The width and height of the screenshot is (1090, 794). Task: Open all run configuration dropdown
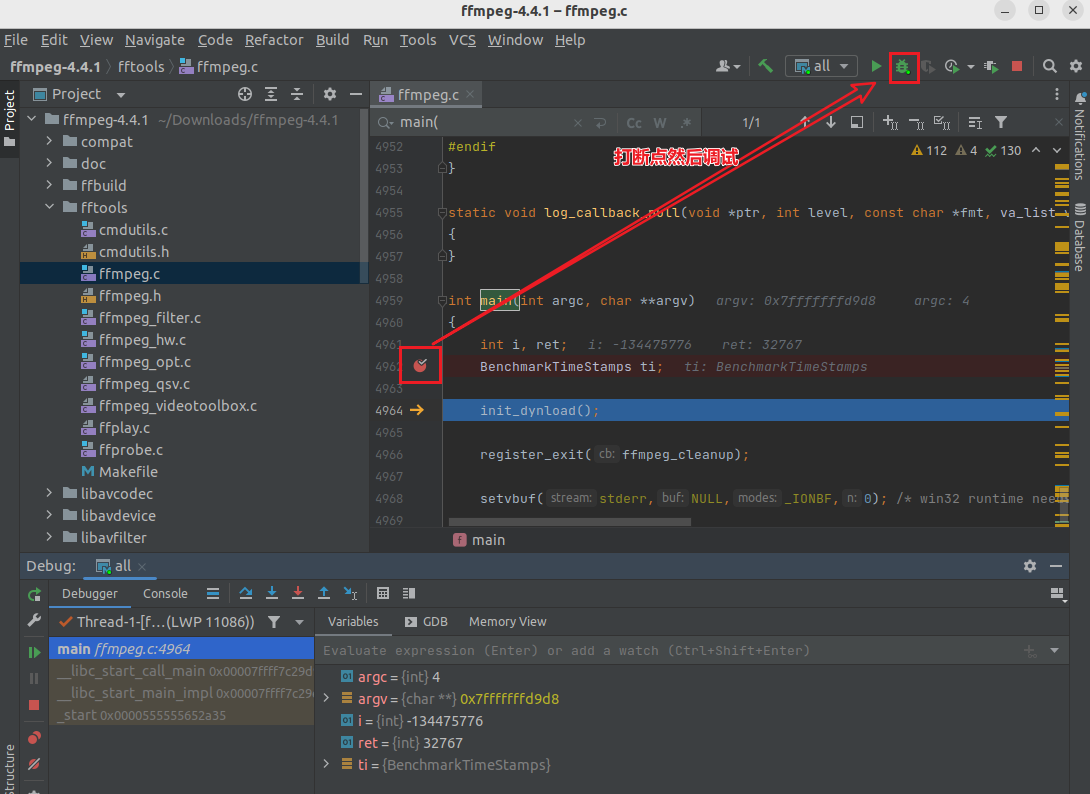(821, 66)
